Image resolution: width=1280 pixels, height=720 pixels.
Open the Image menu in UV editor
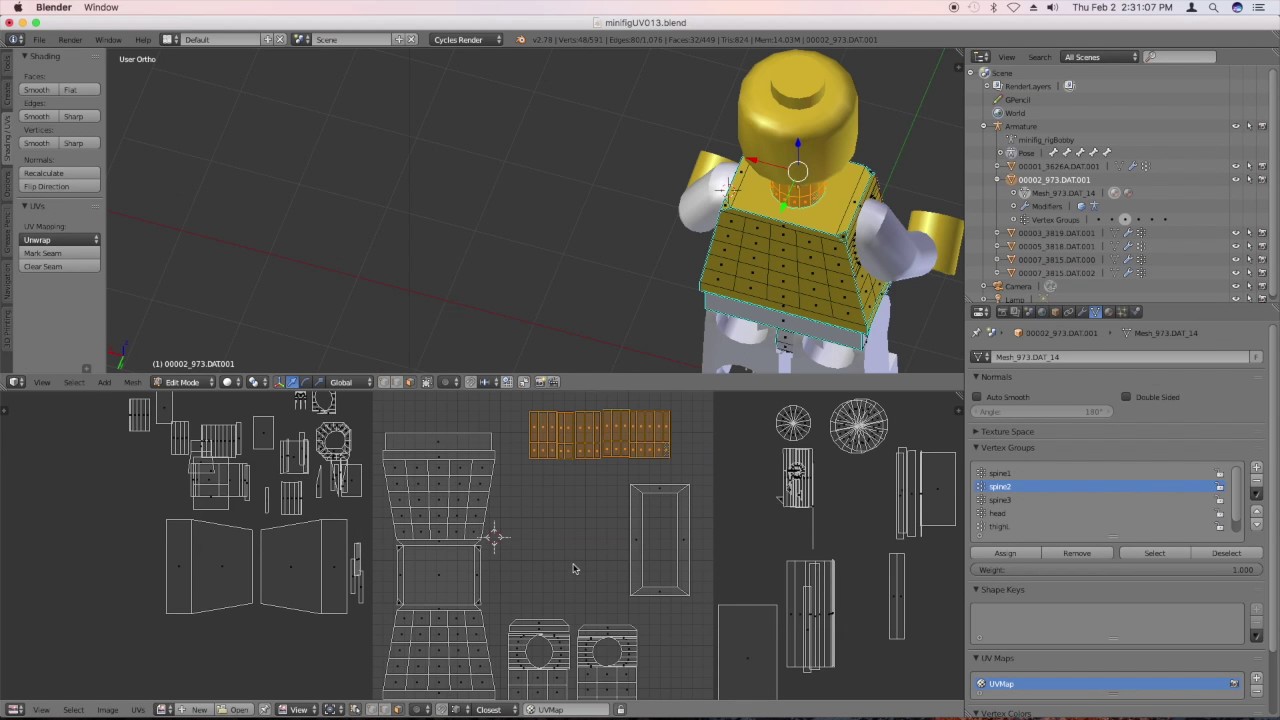pos(107,710)
